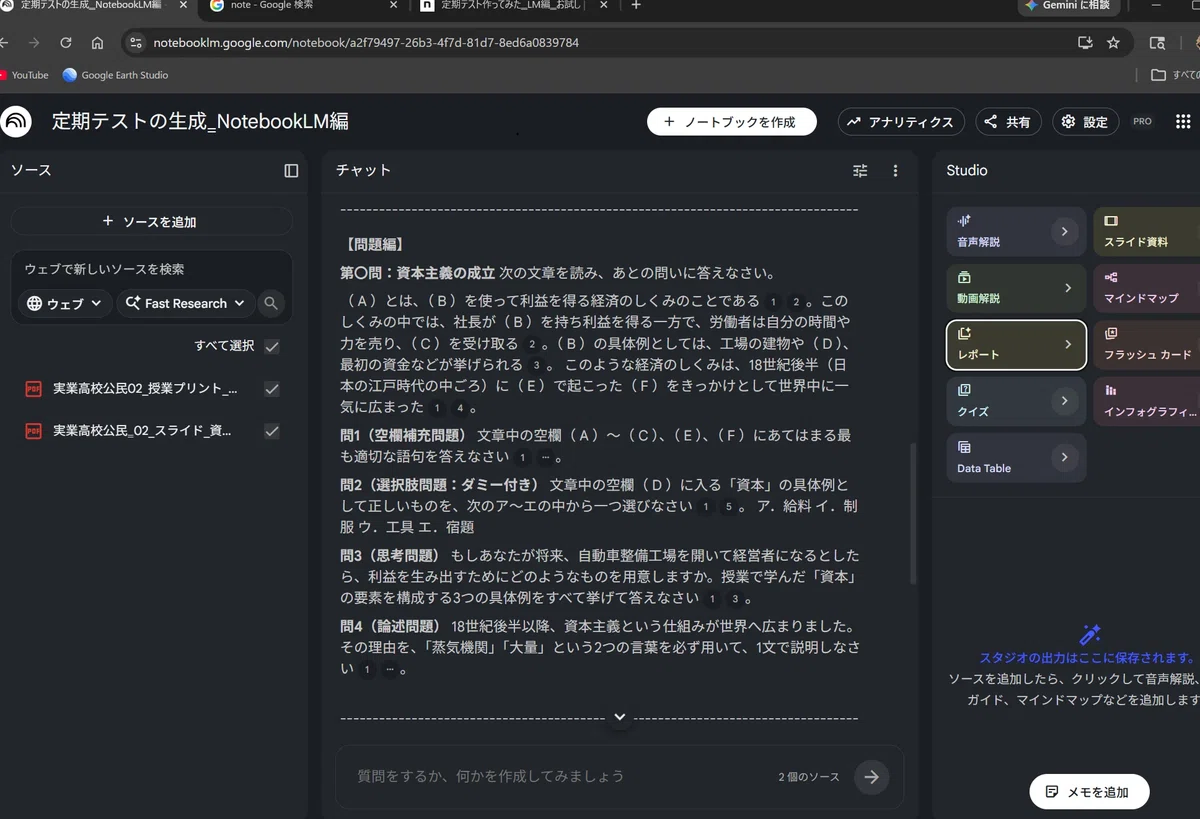The width and height of the screenshot is (1200, 819).
Task: Open a new browser tab with the plus icon
Action: click(636, 6)
